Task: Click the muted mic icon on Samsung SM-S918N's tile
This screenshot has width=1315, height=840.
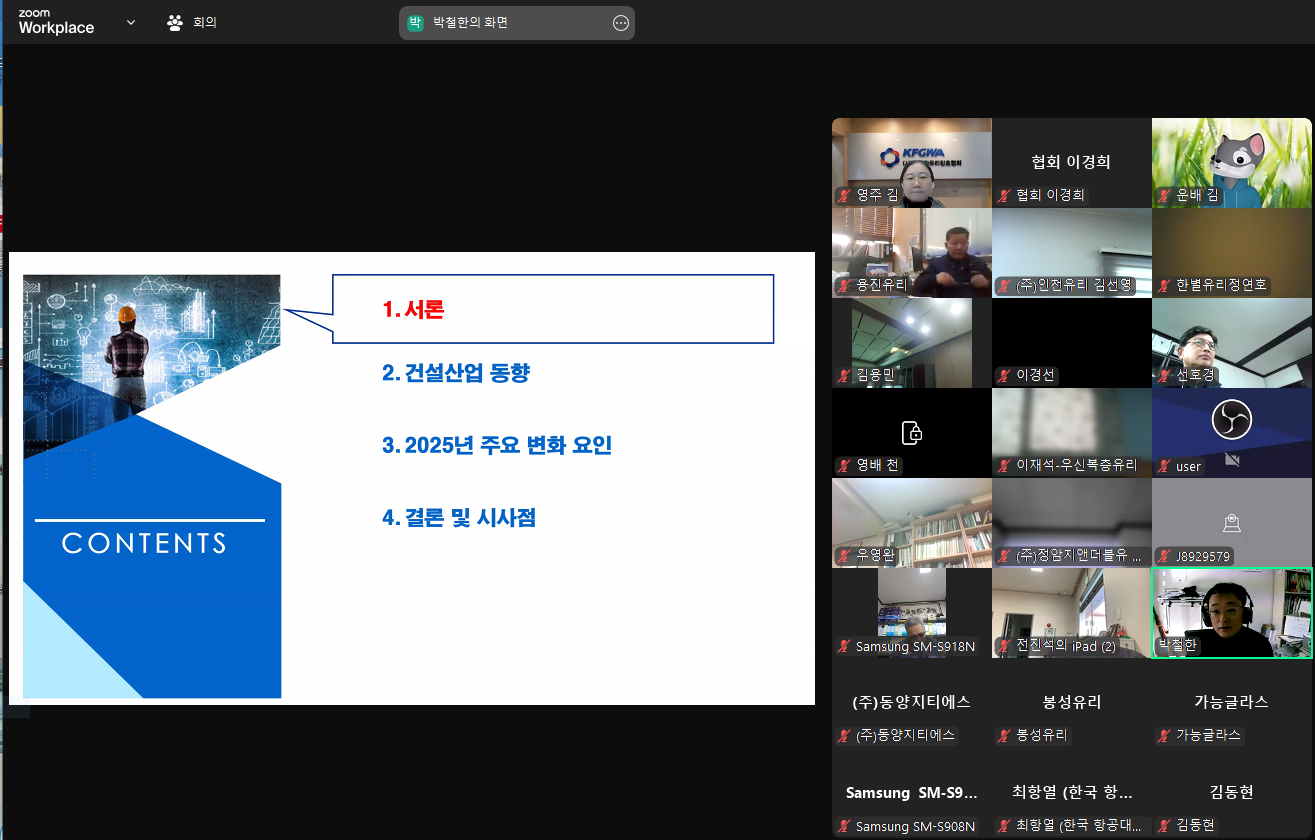Action: [x=843, y=645]
